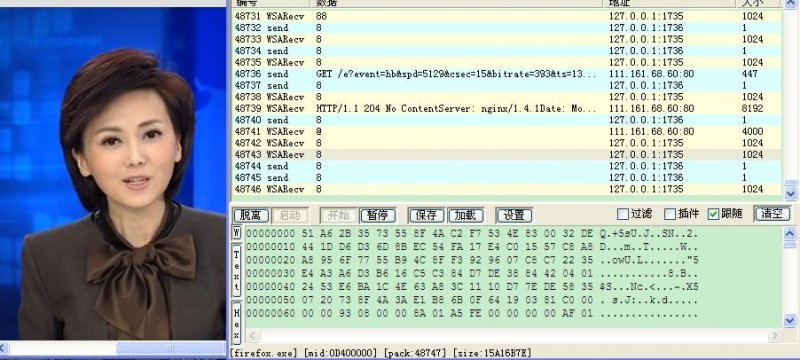Click the 保存 save button
The width and height of the screenshot is (800, 360).
(x=426, y=215)
